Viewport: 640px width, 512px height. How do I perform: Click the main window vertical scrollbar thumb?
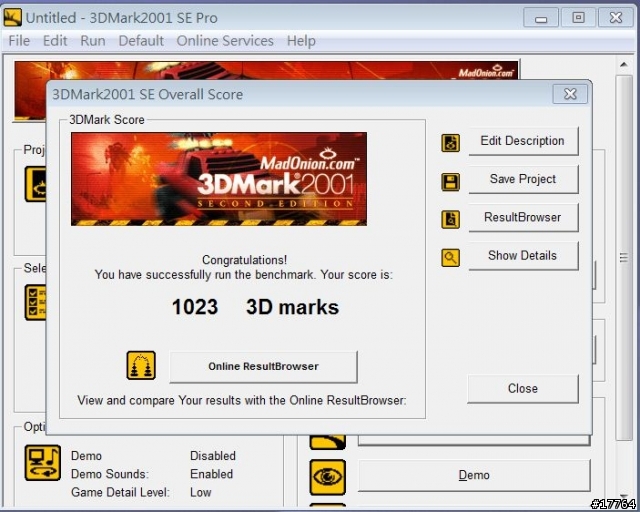624,257
